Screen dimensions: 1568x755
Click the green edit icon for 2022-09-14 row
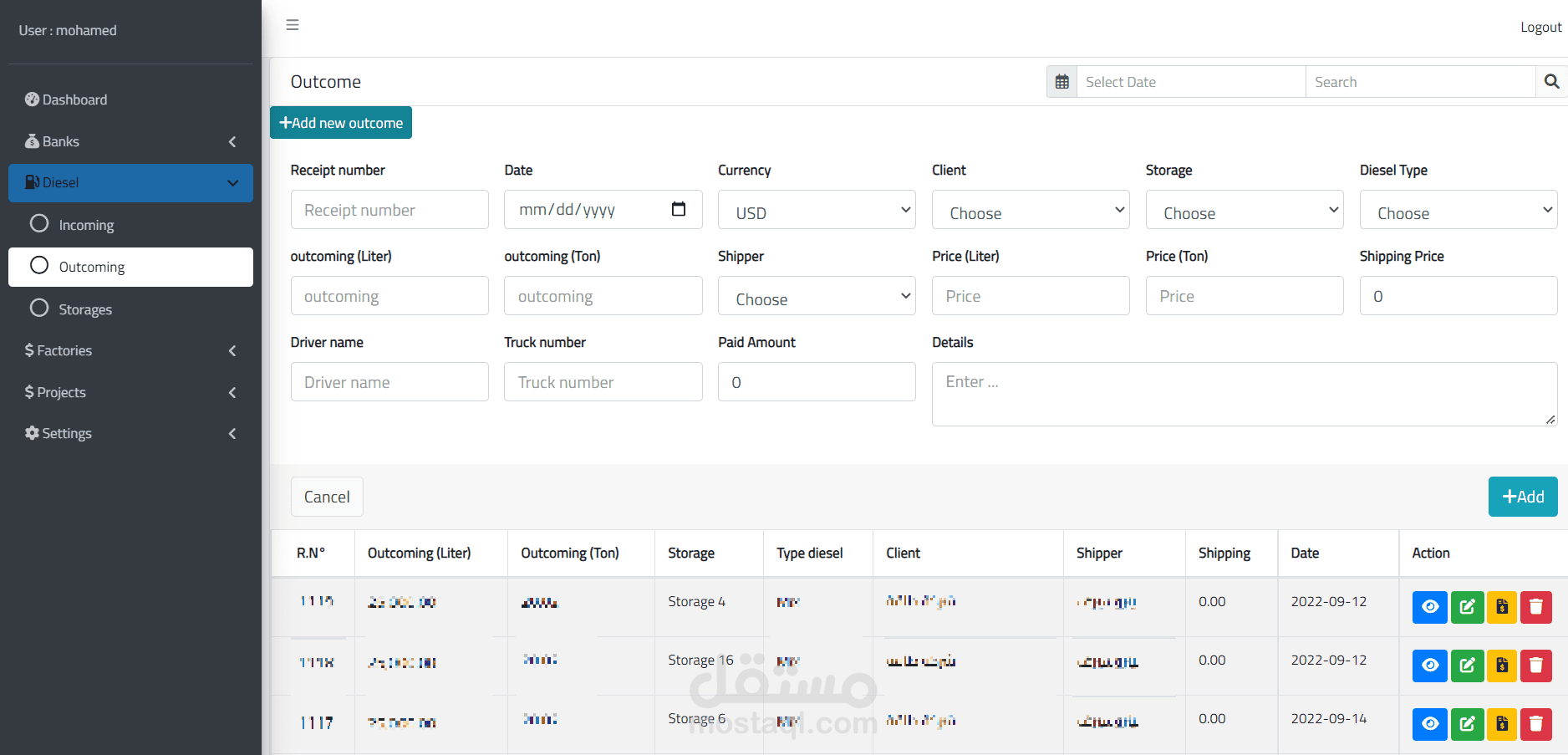(x=1467, y=724)
